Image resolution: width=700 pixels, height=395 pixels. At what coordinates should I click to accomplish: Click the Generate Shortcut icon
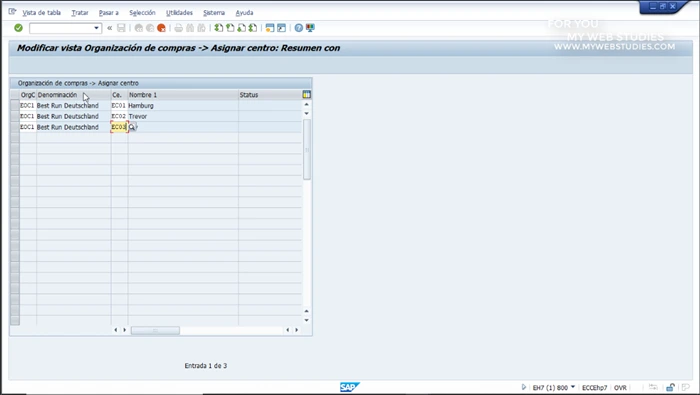click(x=281, y=28)
